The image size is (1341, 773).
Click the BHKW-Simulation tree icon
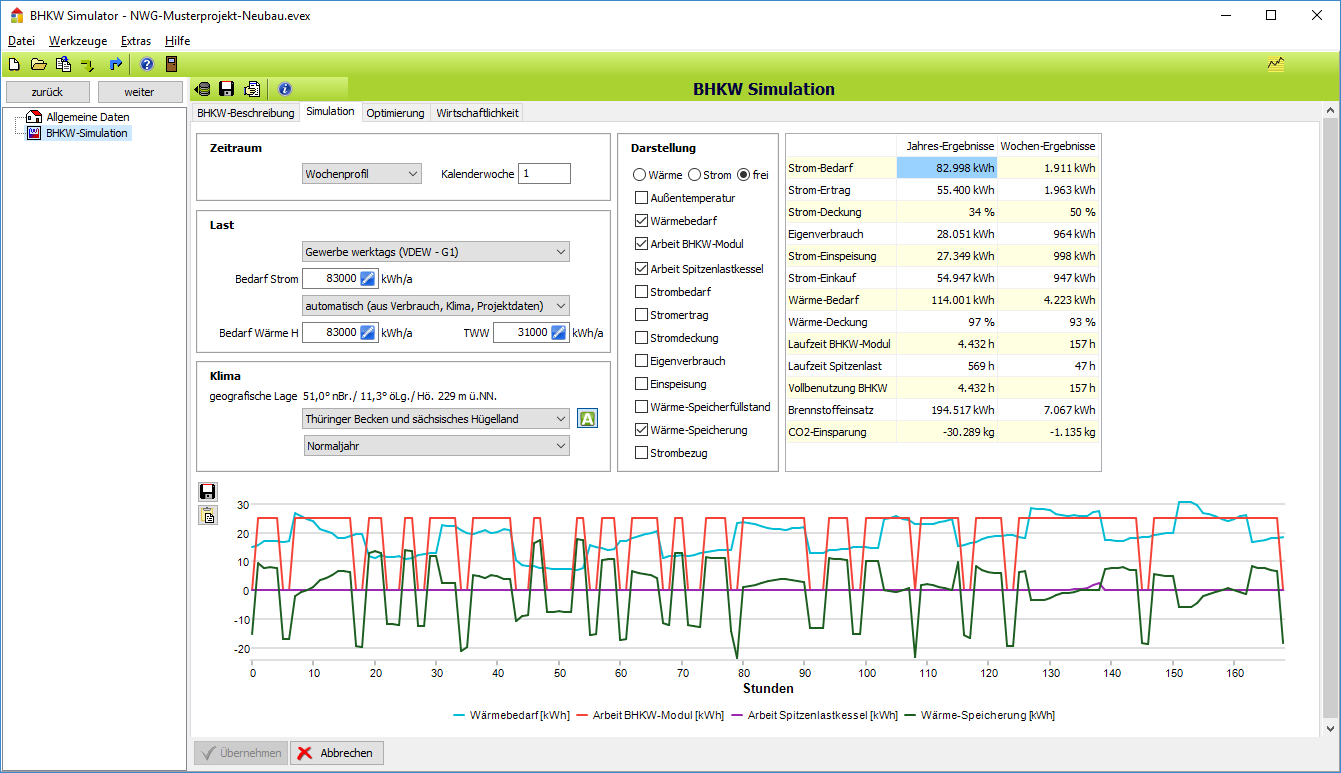coord(34,132)
